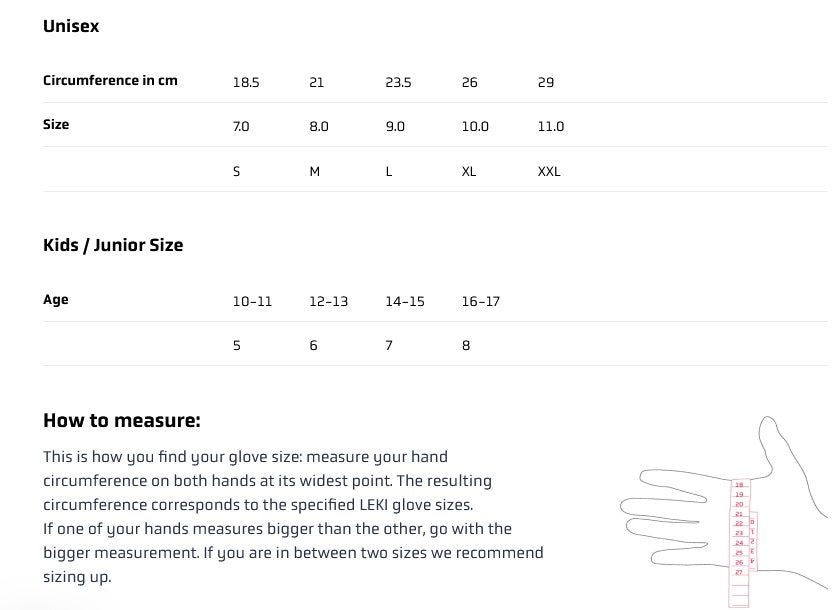Click the How to measure heading
Viewport: 834px width, 610px height.
122,420
